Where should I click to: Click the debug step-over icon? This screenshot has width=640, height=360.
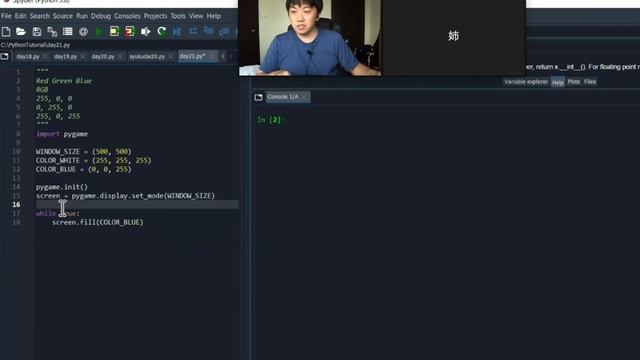tap(193, 31)
